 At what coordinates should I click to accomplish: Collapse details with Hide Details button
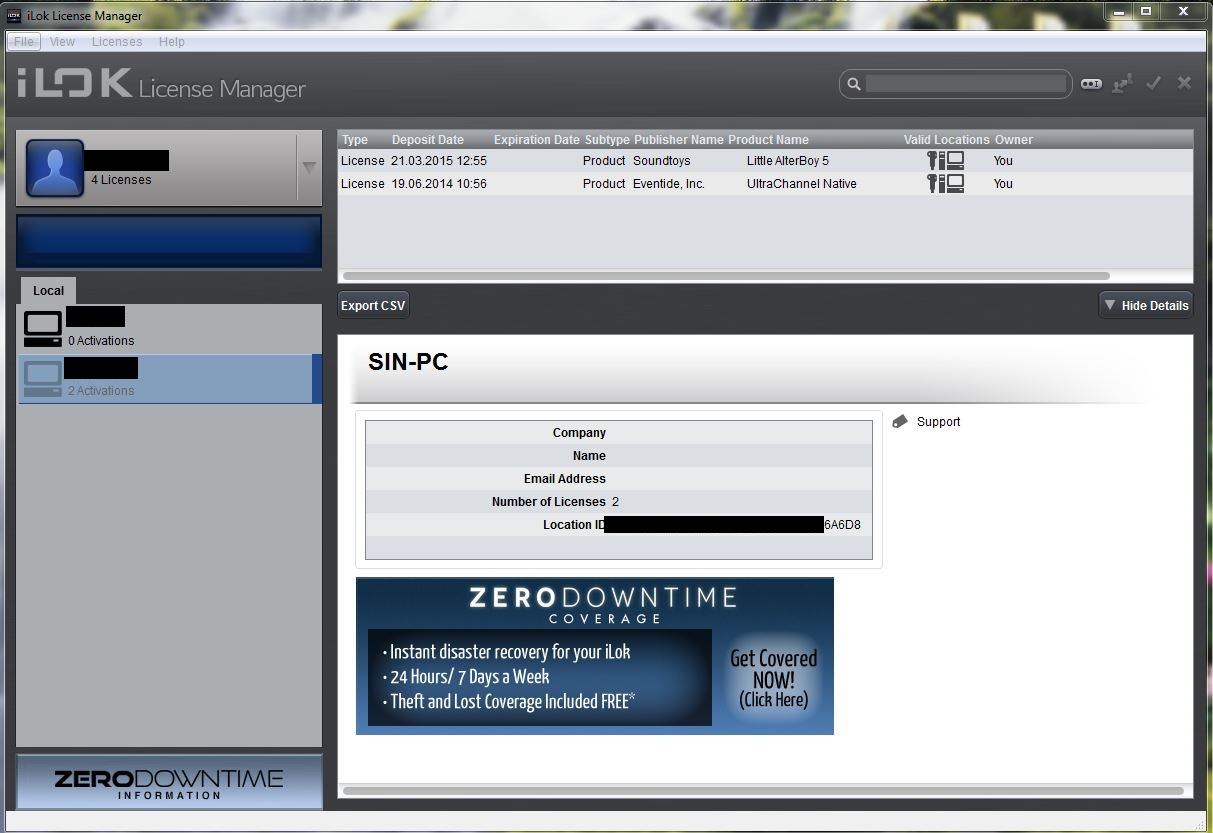(1146, 306)
